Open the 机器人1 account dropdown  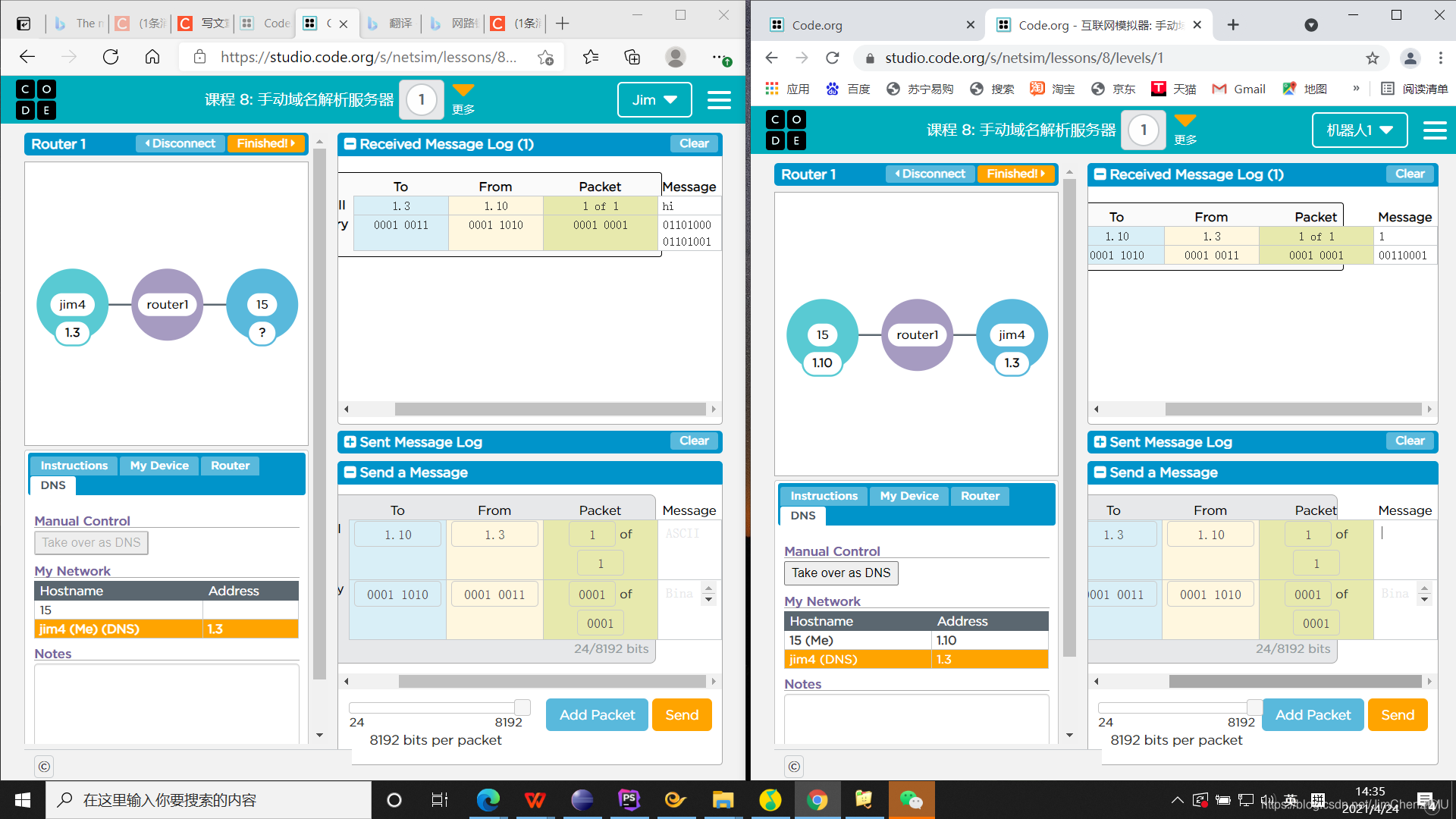1359,130
